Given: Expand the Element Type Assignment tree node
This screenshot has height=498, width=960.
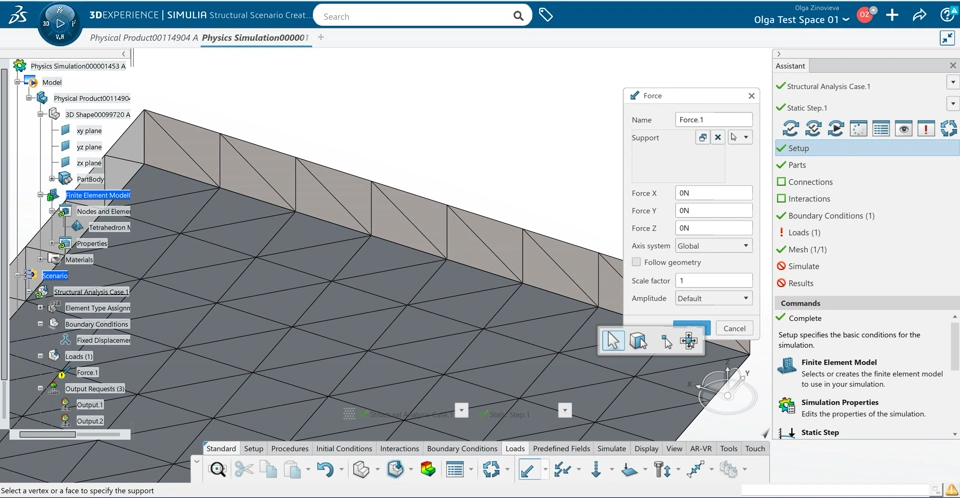Looking at the screenshot, I should click(x=40, y=307).
